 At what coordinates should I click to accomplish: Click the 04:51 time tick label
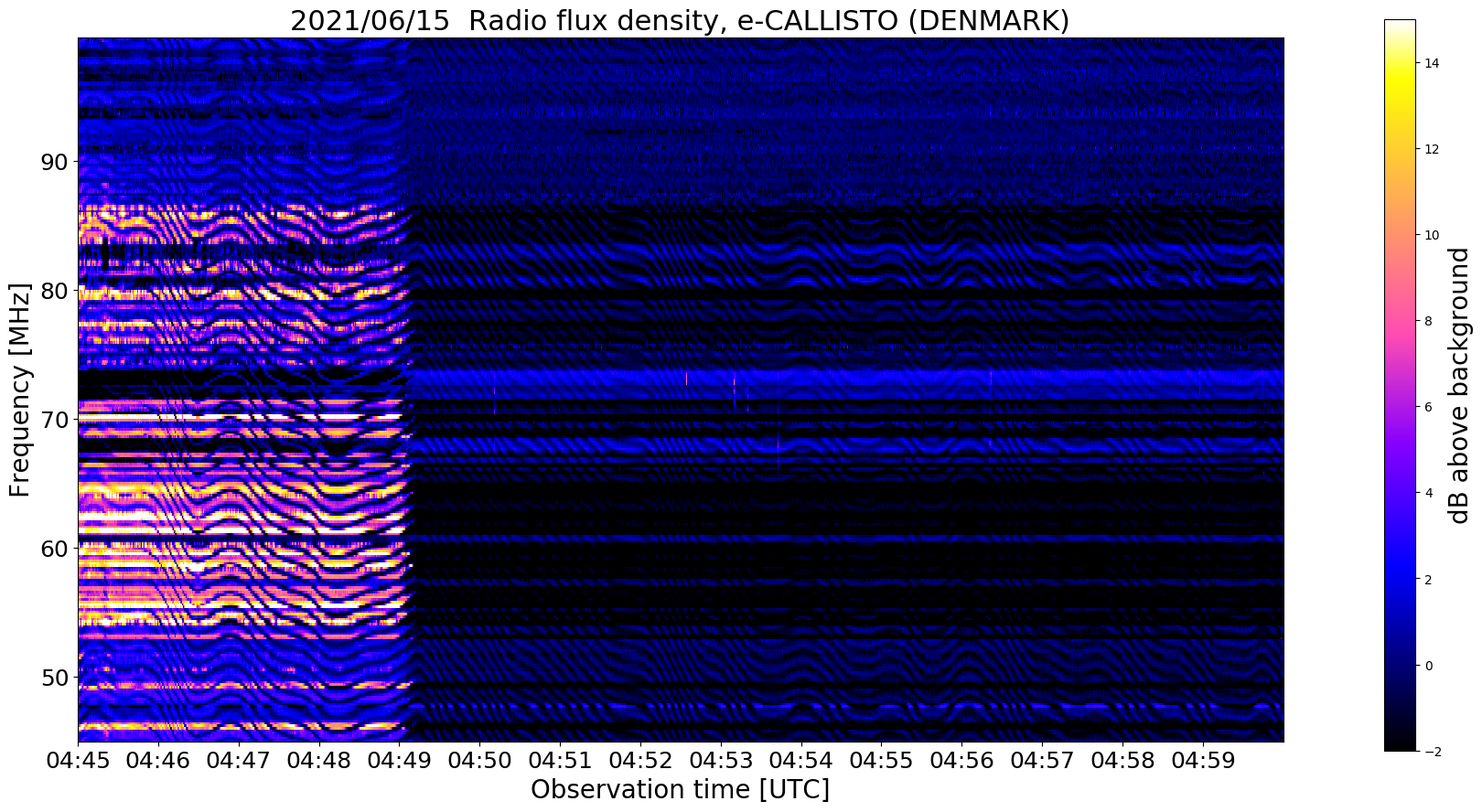pos(561,760)
